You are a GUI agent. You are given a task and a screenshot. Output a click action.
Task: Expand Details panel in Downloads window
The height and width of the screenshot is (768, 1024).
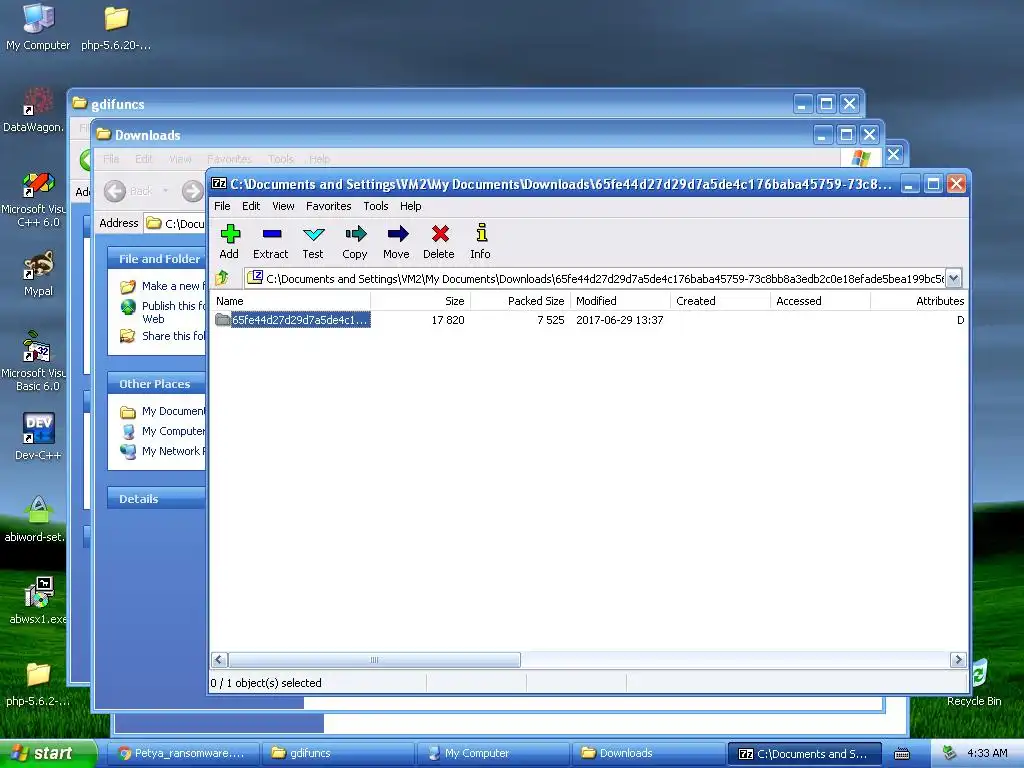click(x=157, y=499)
